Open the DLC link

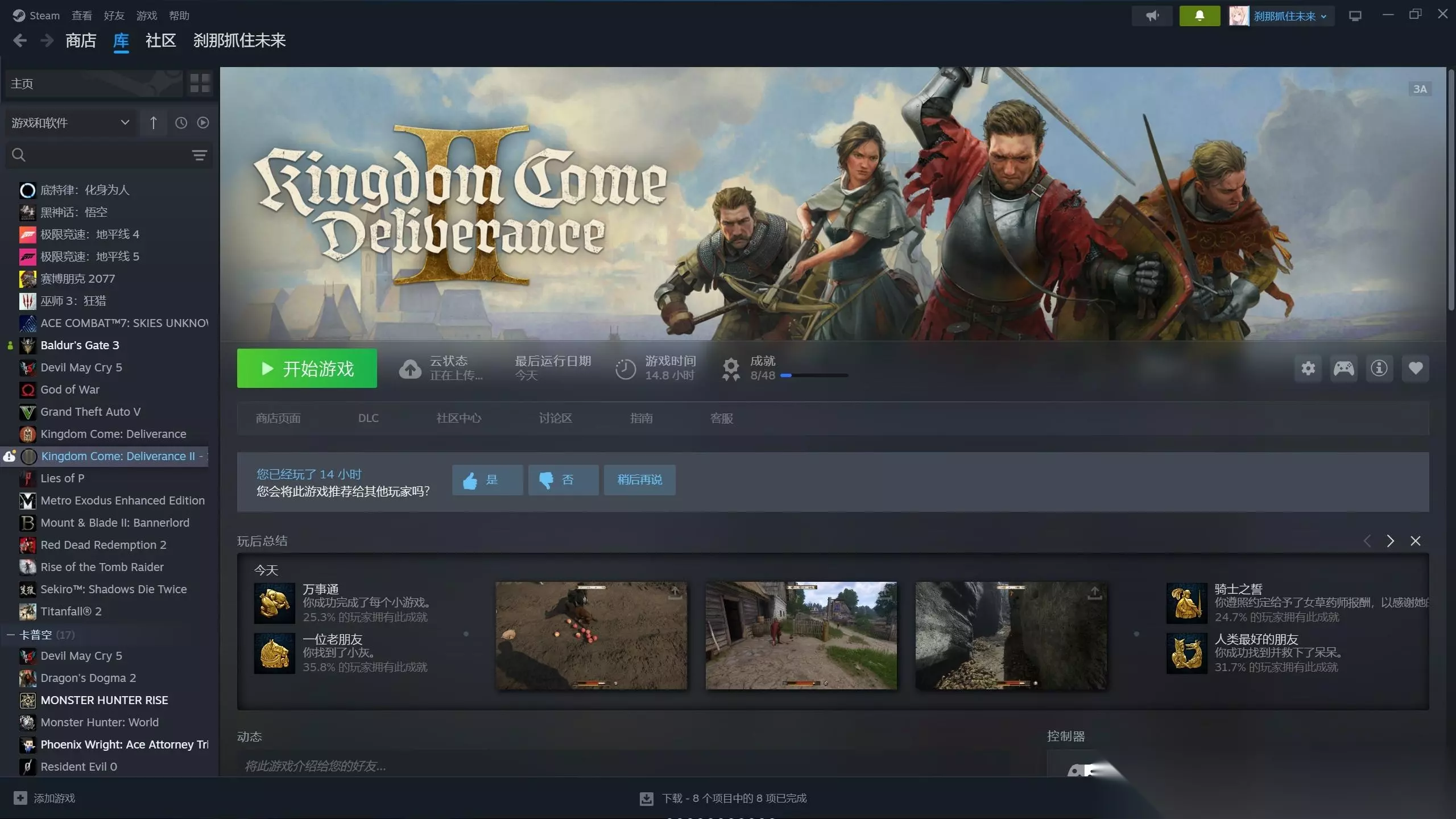pos(368,419)
